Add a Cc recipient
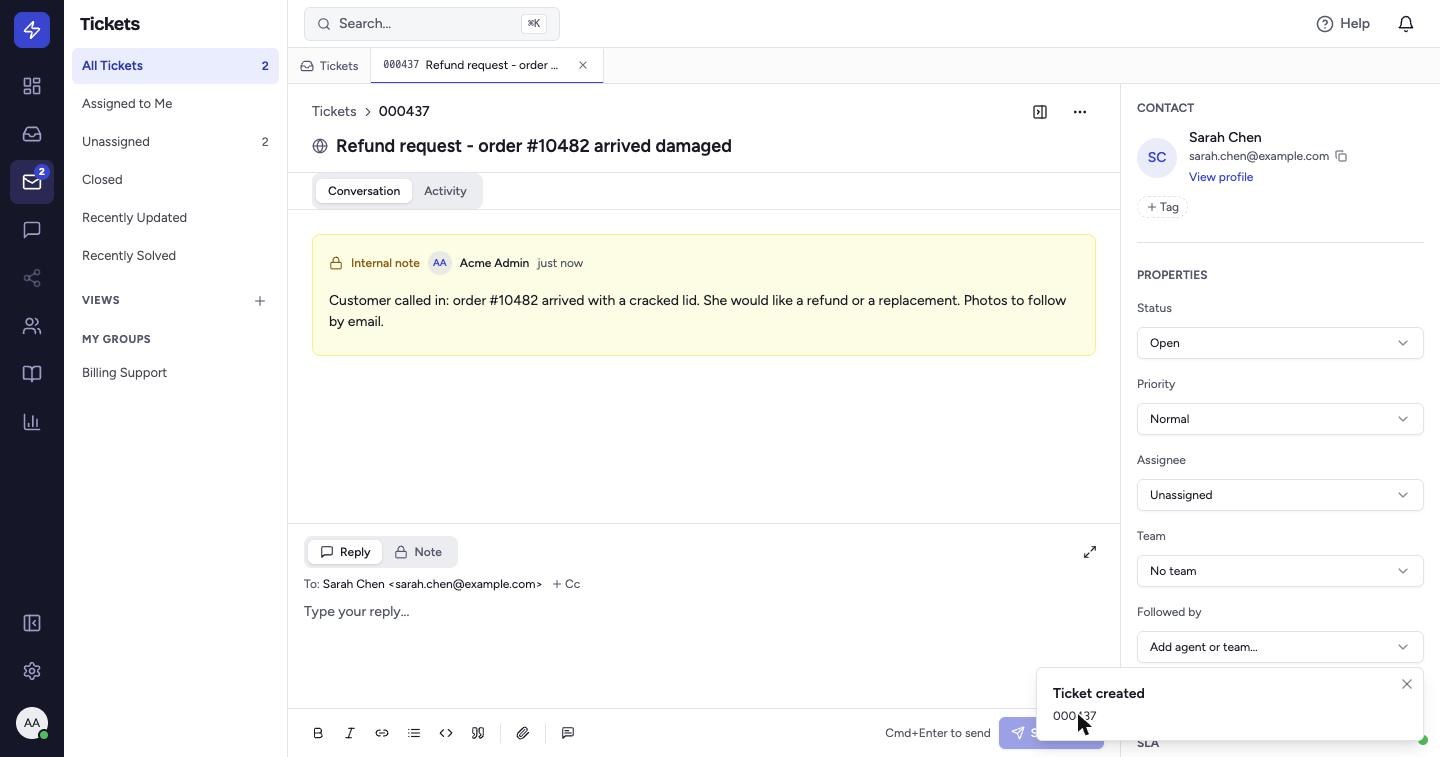This screenshot has width=1440, height=757. [566, 584]
